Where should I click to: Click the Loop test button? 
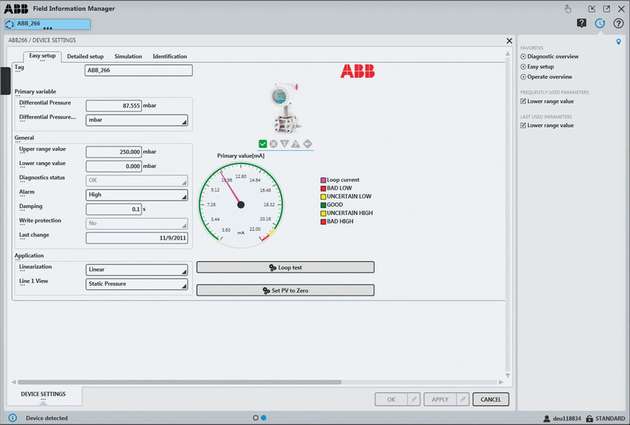tap(285, 267)
